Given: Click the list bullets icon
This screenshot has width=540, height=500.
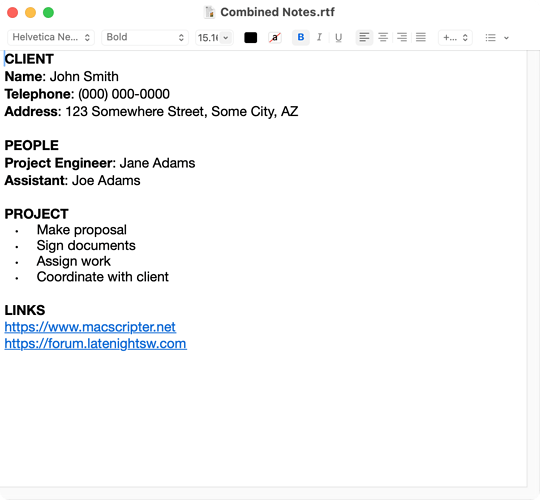Looking at the screenshot, I should 490,38.
